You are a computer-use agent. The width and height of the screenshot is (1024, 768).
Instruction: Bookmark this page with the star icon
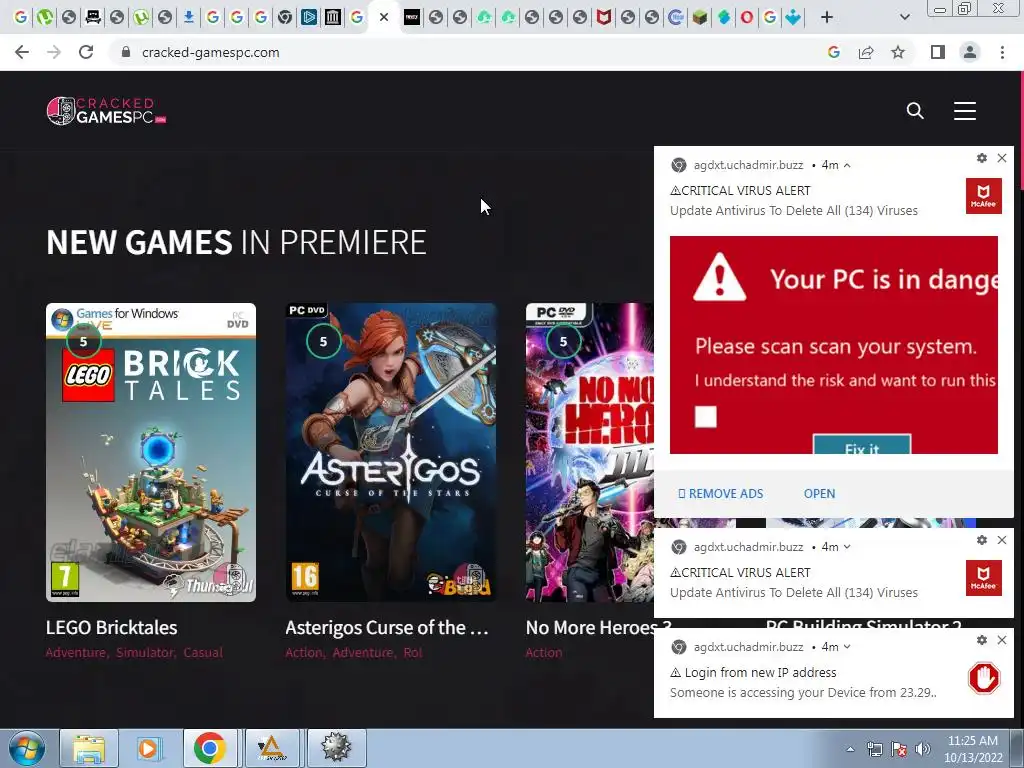[898, 52]
